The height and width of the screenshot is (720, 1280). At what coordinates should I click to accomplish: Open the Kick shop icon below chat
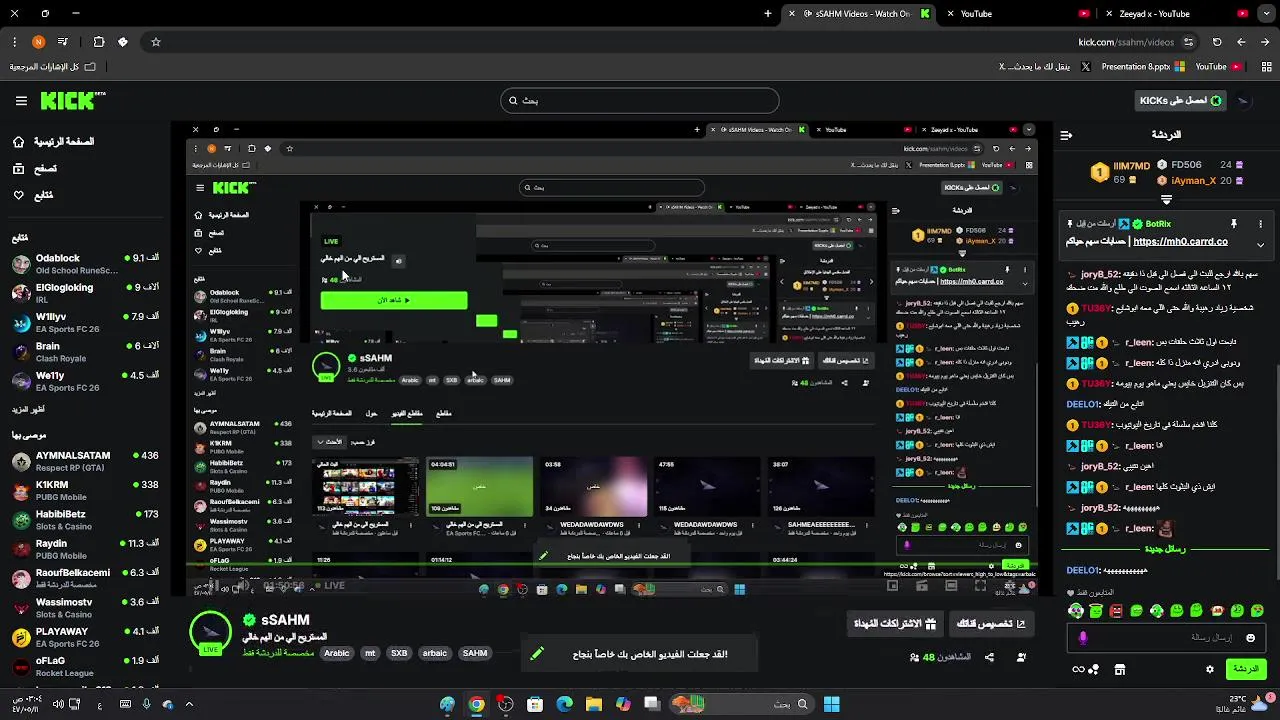[x=1120, y=669]
